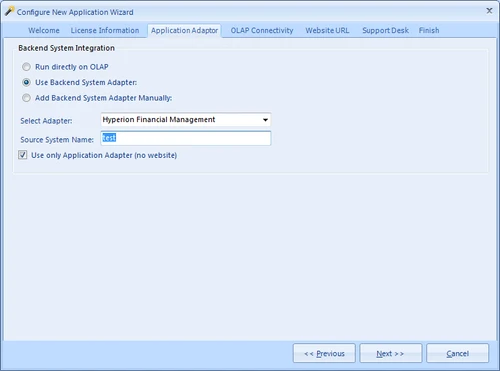Open the License Information tab
Image resolution: width=500 pixels, height=371 pixels.
105,30
